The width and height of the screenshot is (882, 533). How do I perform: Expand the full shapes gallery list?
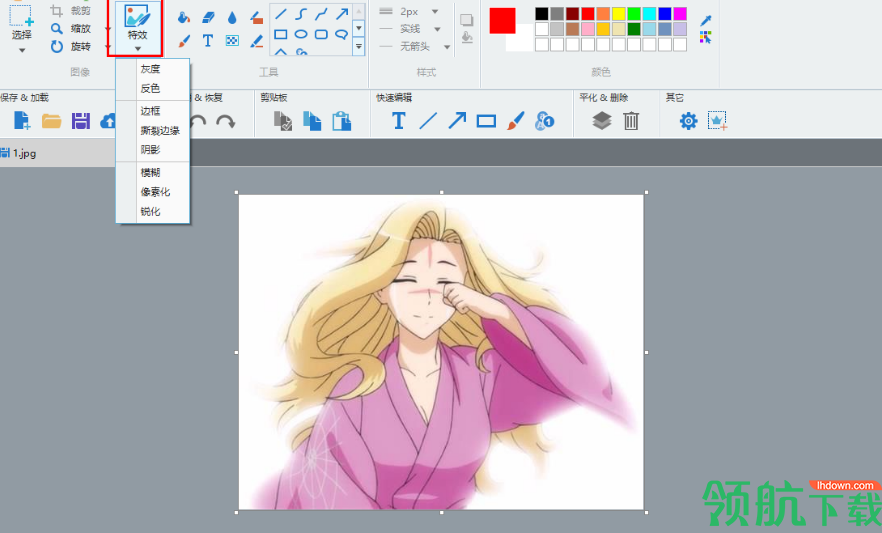tap(359, 47)
